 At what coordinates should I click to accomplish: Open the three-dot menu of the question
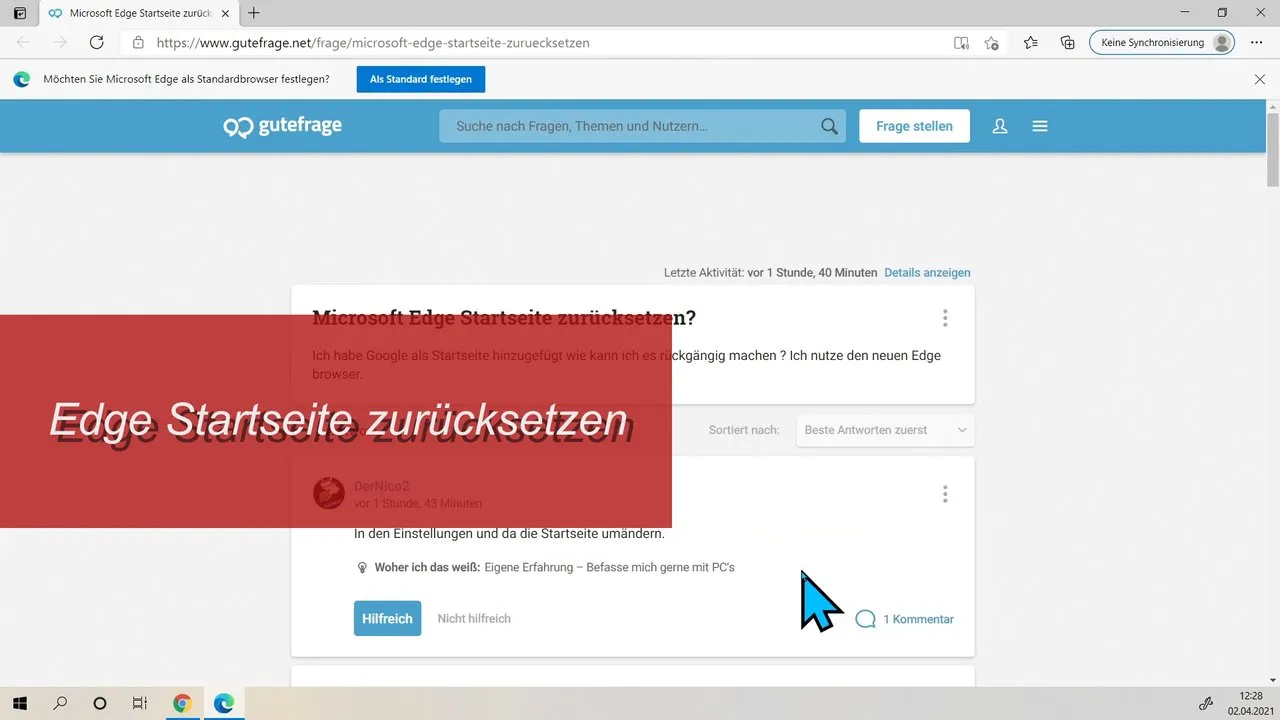coord(945,318)
